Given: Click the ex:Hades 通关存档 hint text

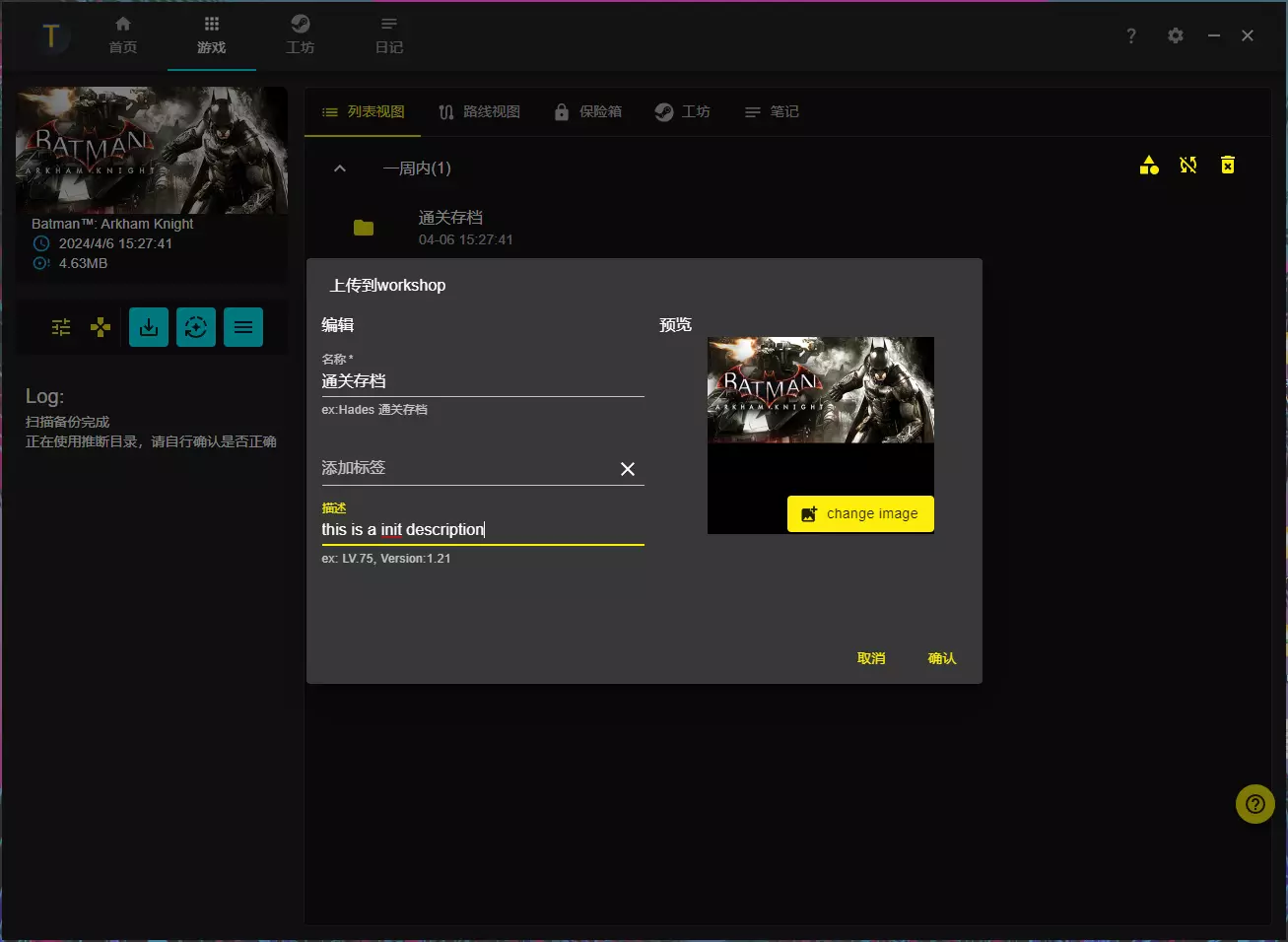Looking at the screenshot, I should [x=374, y=410].
